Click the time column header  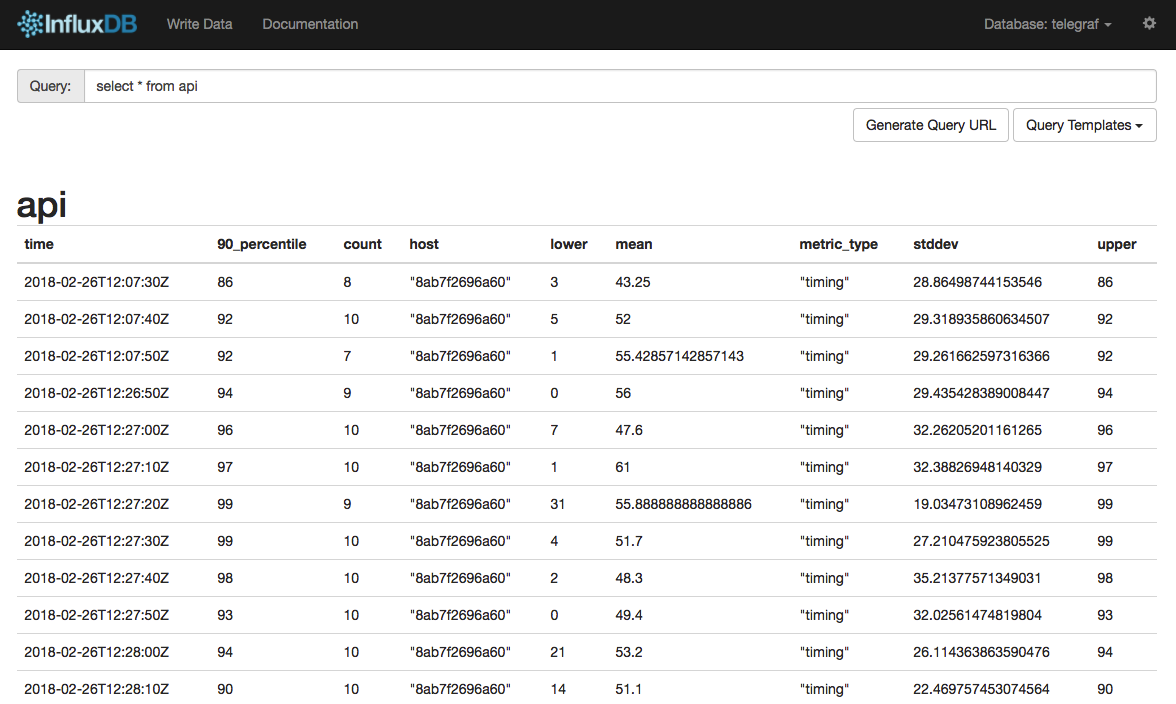(39, 244)
